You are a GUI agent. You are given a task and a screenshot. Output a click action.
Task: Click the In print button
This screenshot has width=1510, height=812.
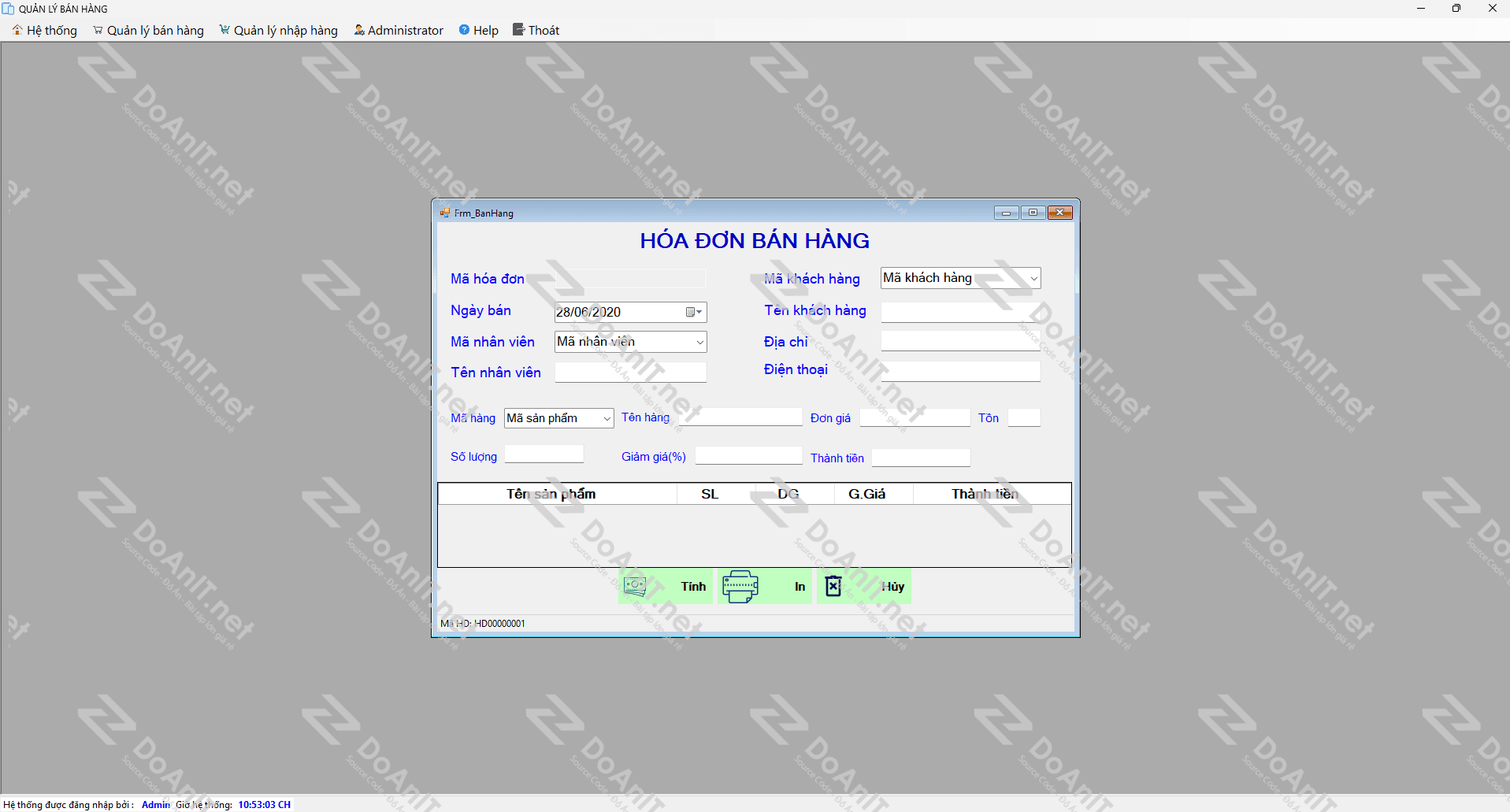[x=765, y=586]
